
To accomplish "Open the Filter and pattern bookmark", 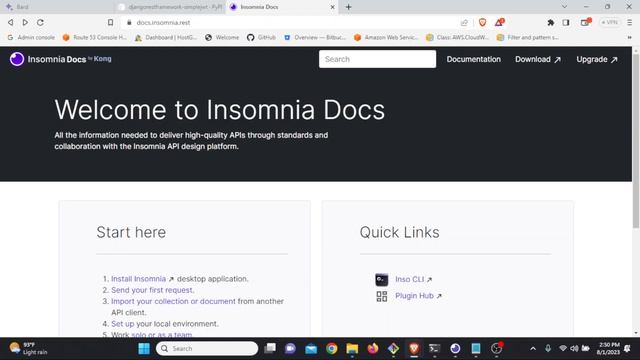I will 528,37.
